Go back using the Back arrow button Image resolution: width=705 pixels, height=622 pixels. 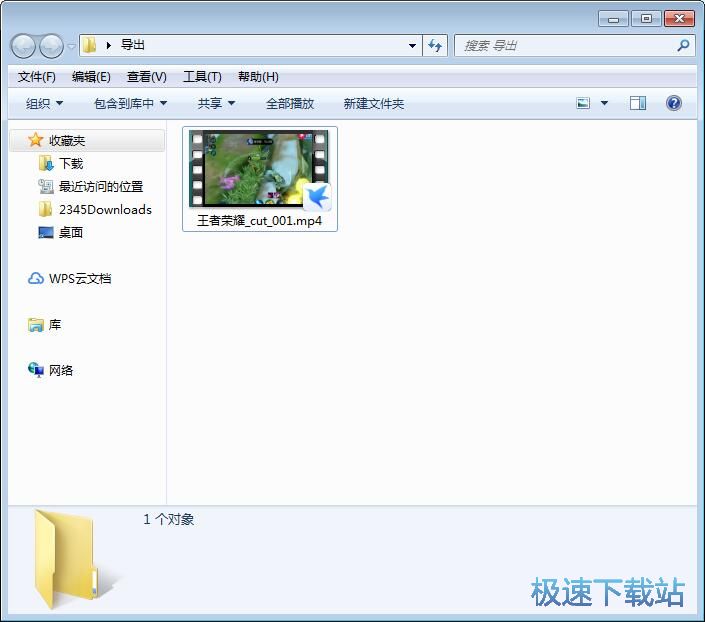tap(23, 46)
